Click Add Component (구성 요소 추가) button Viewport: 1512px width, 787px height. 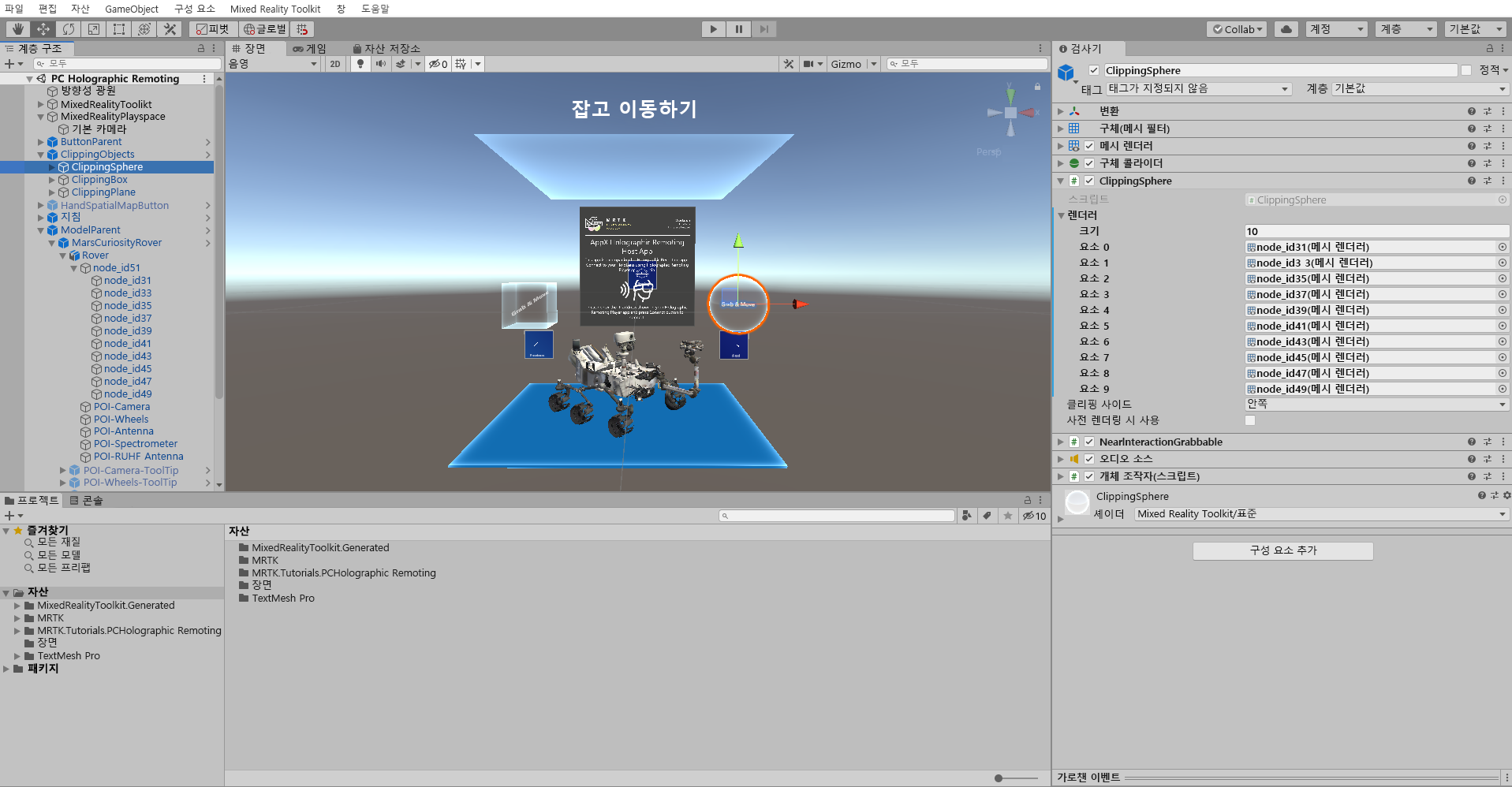tap(1283, 550)
